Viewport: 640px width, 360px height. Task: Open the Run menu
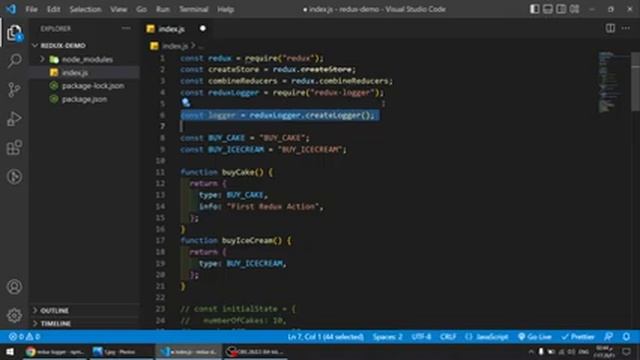(x=163, y=9)
